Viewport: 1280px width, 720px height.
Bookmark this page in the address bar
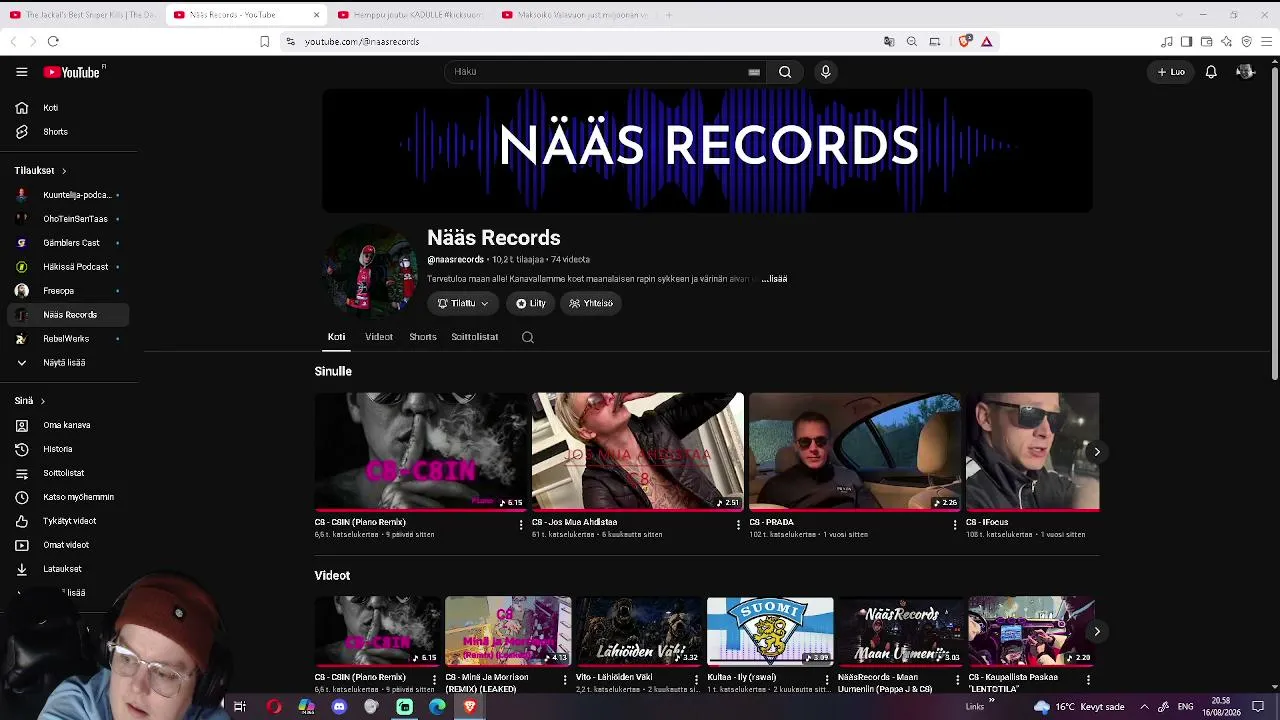[x=264, y=41]
